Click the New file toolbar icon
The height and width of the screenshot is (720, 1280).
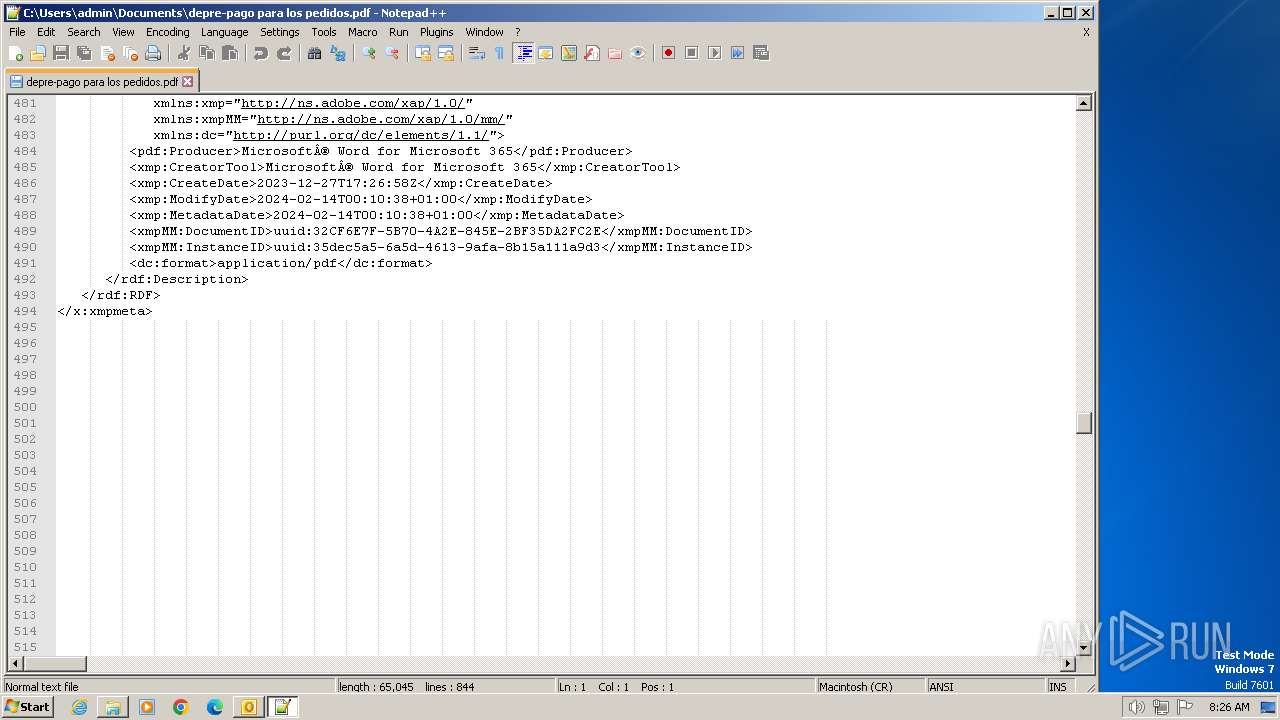(16, 53)
